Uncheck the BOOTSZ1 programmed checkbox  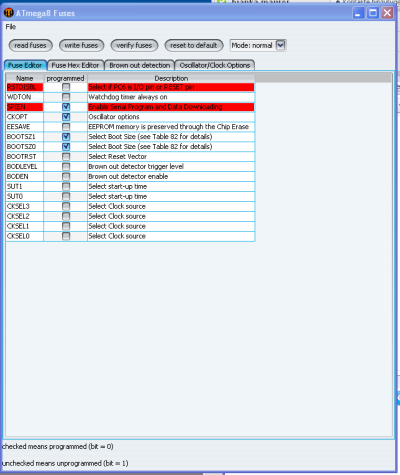click(66, 137)
